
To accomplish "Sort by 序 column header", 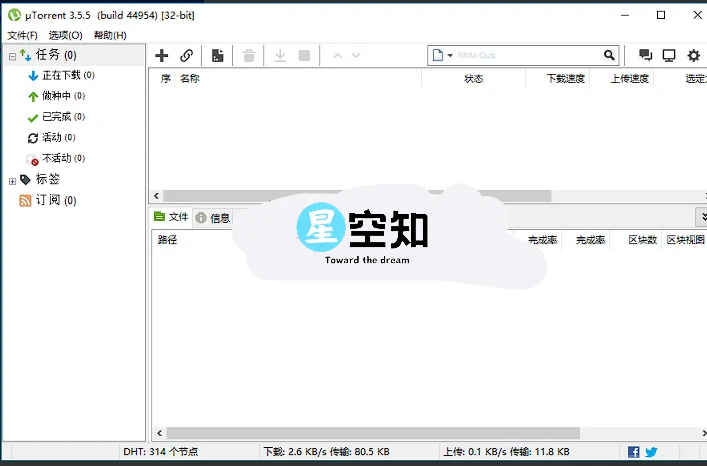I will pos(165,79).
